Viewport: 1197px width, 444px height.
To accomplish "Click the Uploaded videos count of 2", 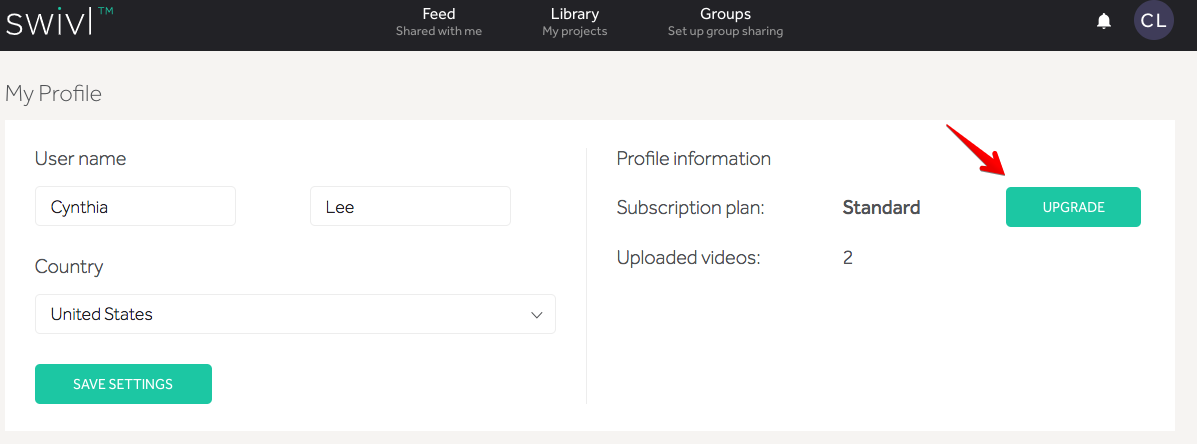I will (847, 258).
